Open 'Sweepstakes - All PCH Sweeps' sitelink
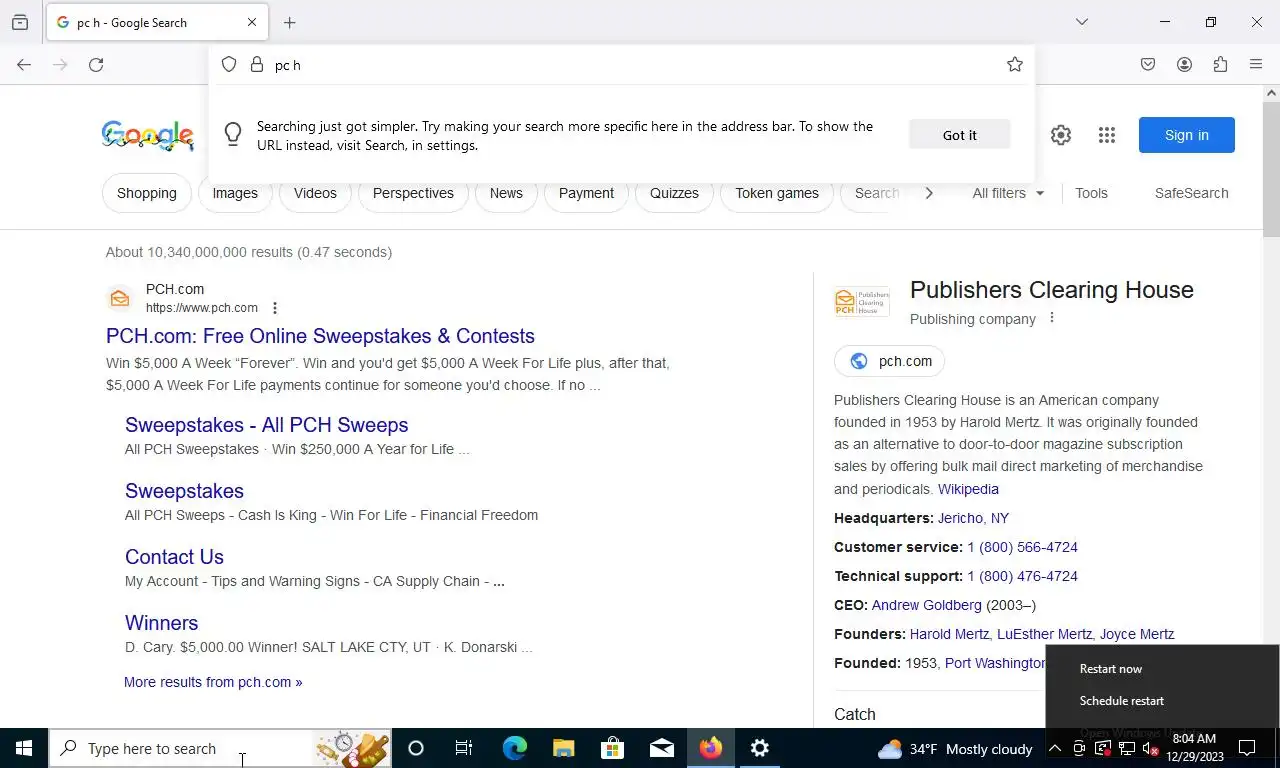Image resolution: width=1280 pixels, height=768 pixels. (x=266, y=425)
